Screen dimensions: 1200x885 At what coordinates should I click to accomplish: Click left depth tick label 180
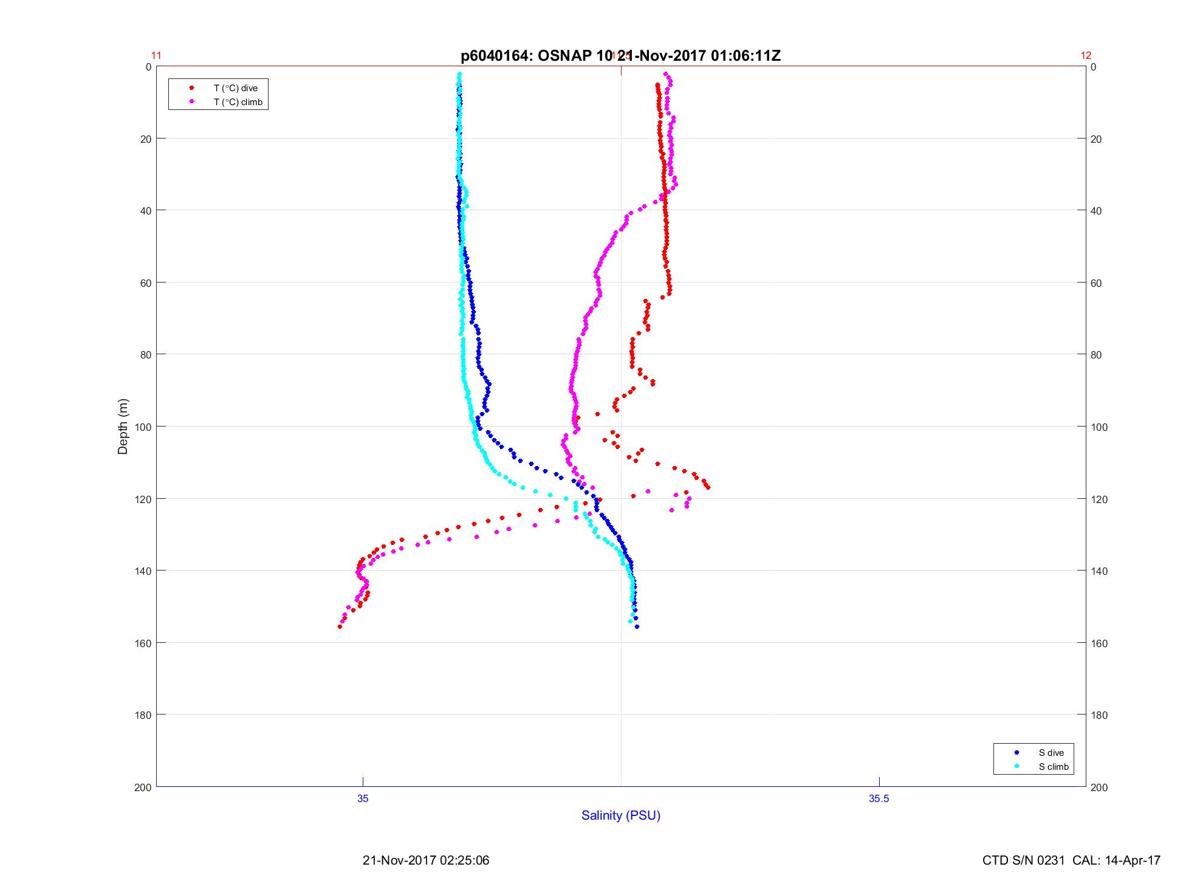click(143, 715)
